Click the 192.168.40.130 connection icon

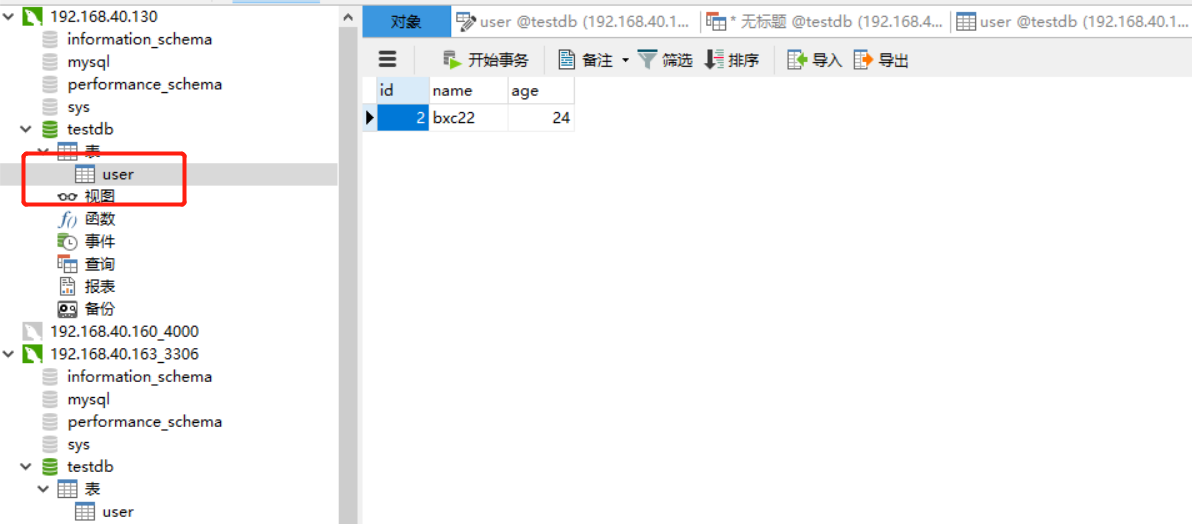pyautogui.click(x=33, y=16)
